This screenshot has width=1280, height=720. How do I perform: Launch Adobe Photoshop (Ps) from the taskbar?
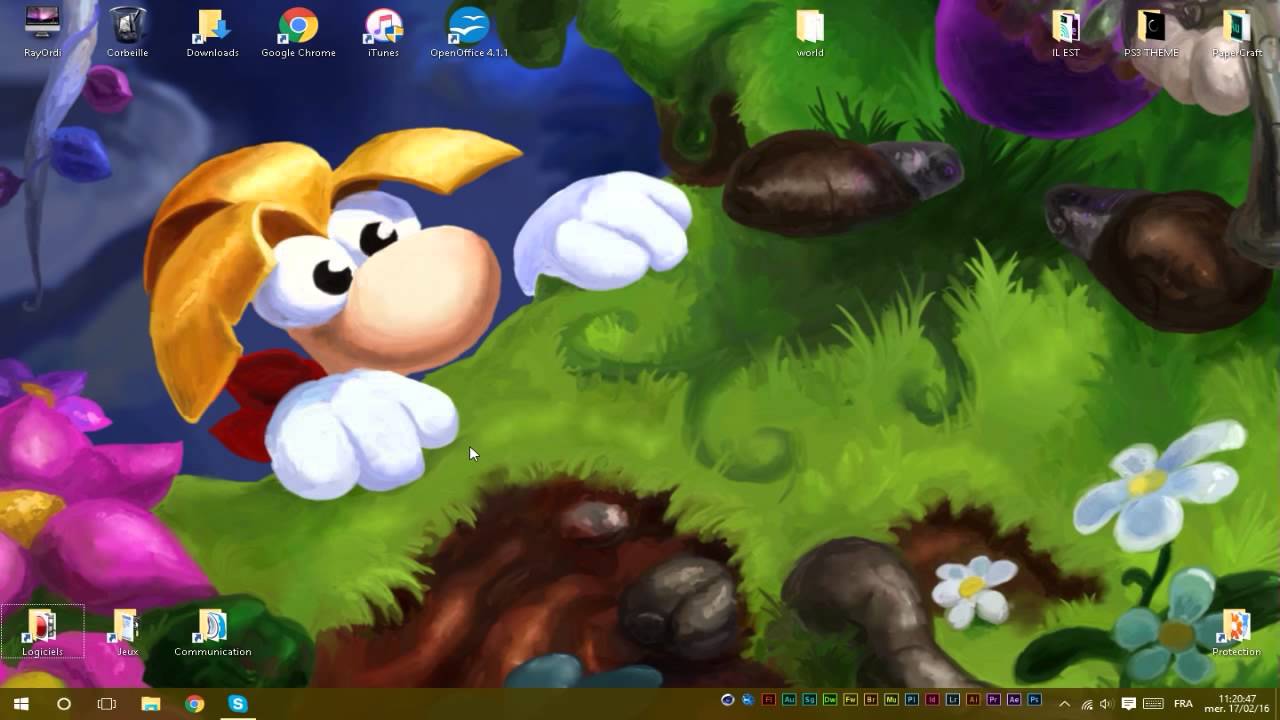1035,700
